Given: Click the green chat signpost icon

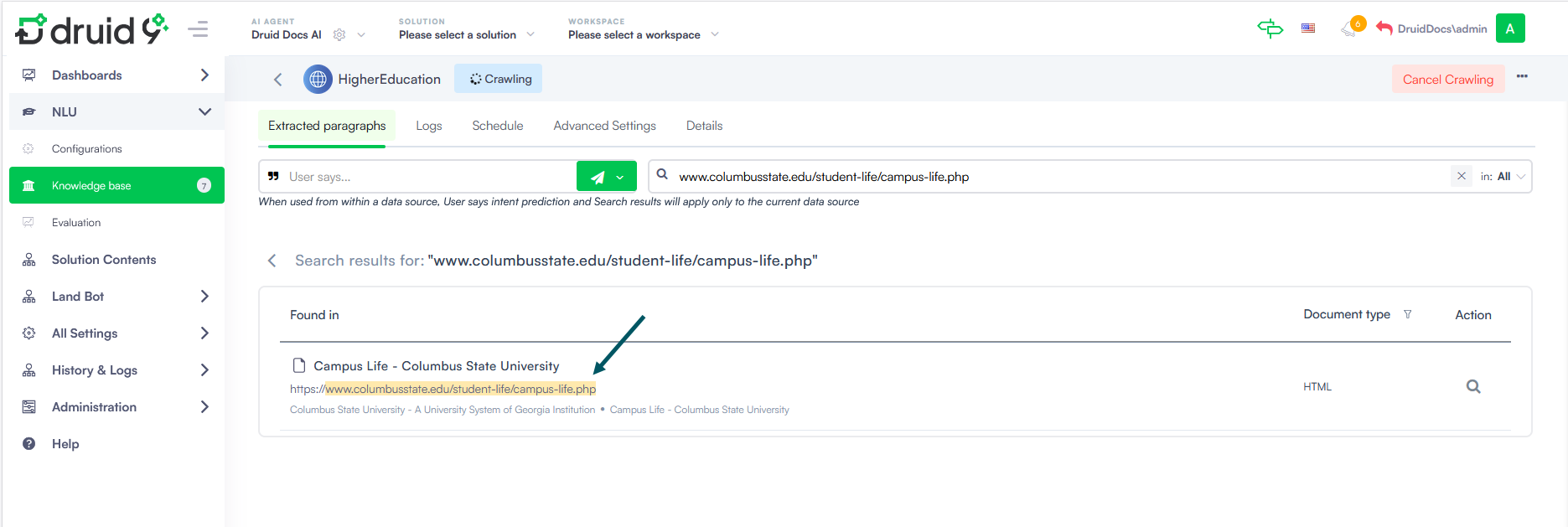Looking at the screenshot, I should (1270, 28).
